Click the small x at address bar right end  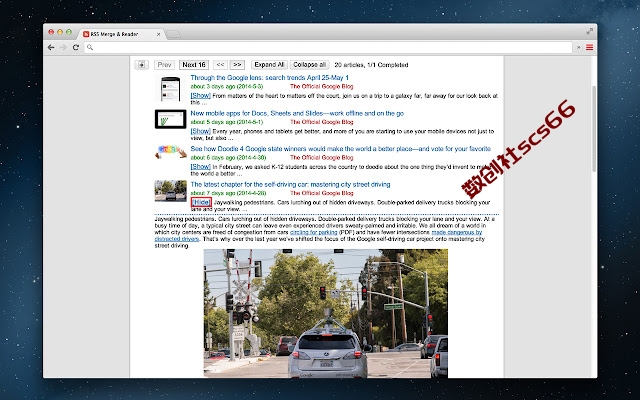click(578, 47)
